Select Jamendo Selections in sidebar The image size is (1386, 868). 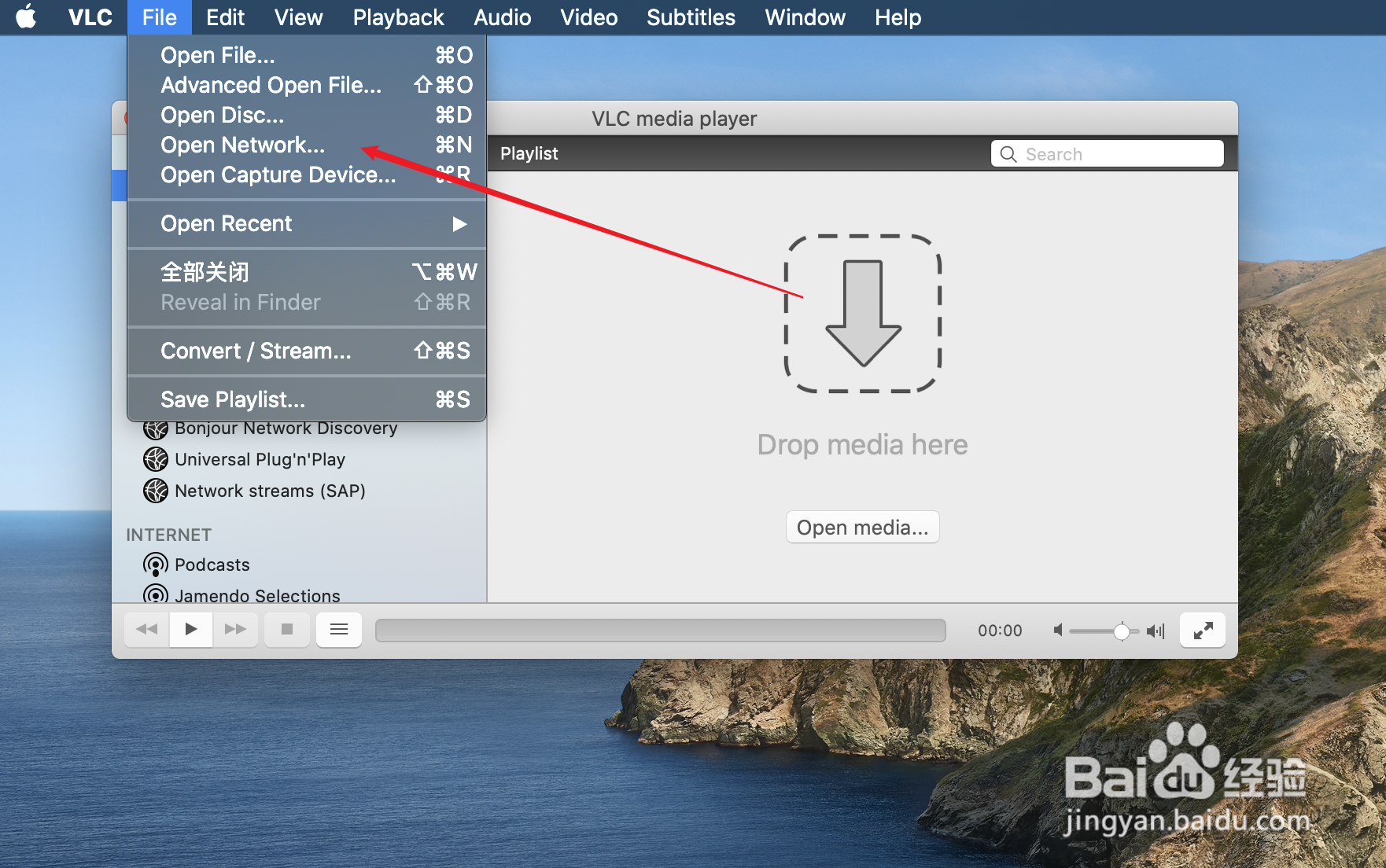click(x=257, y=595)
